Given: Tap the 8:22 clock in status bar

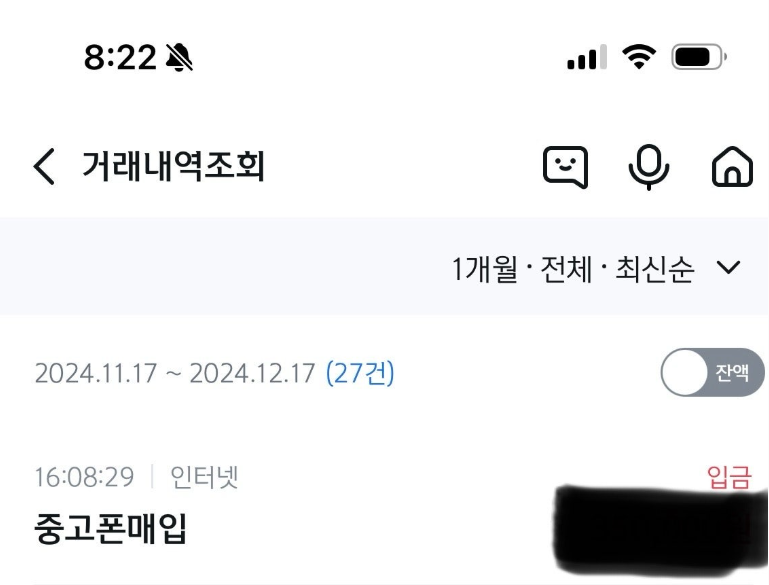Looking at the screenshot, I should pos(120,57).
